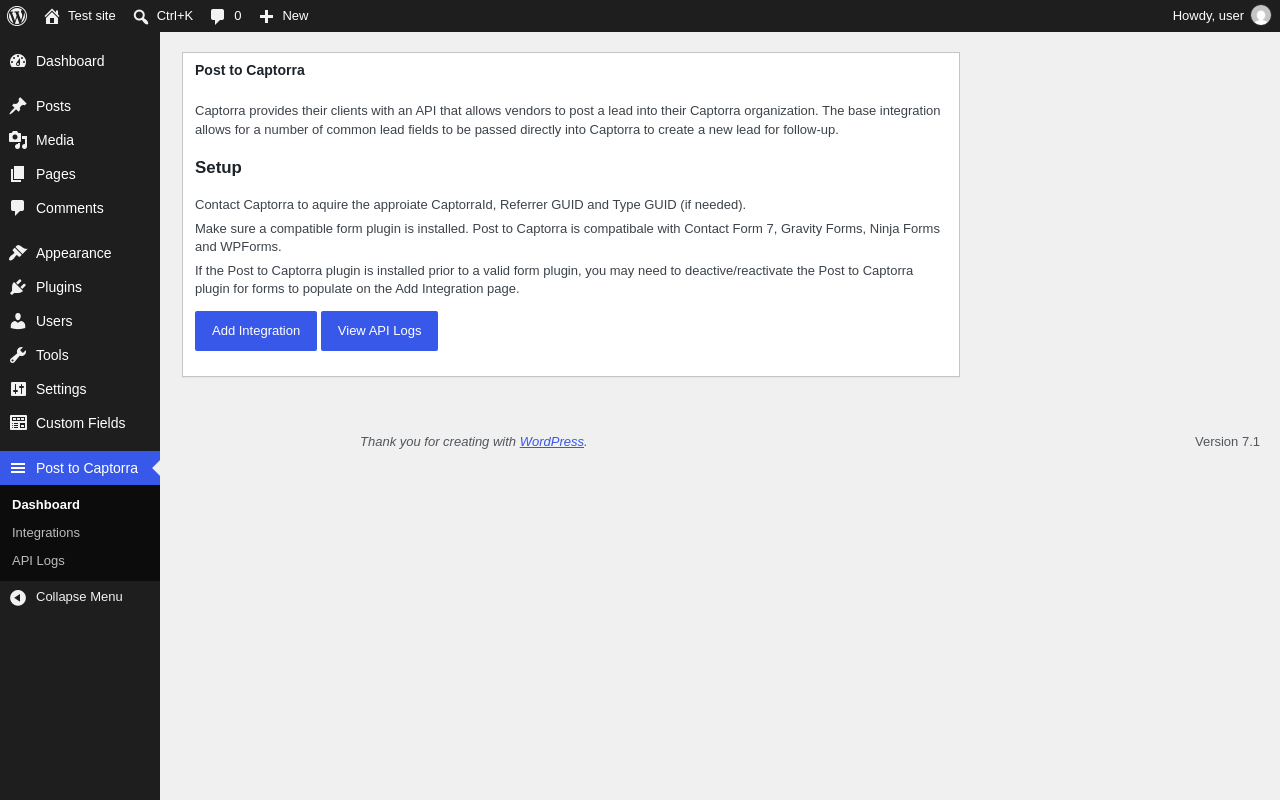
Task: Click the Settings sliders icon
Action: coord(18,389)
